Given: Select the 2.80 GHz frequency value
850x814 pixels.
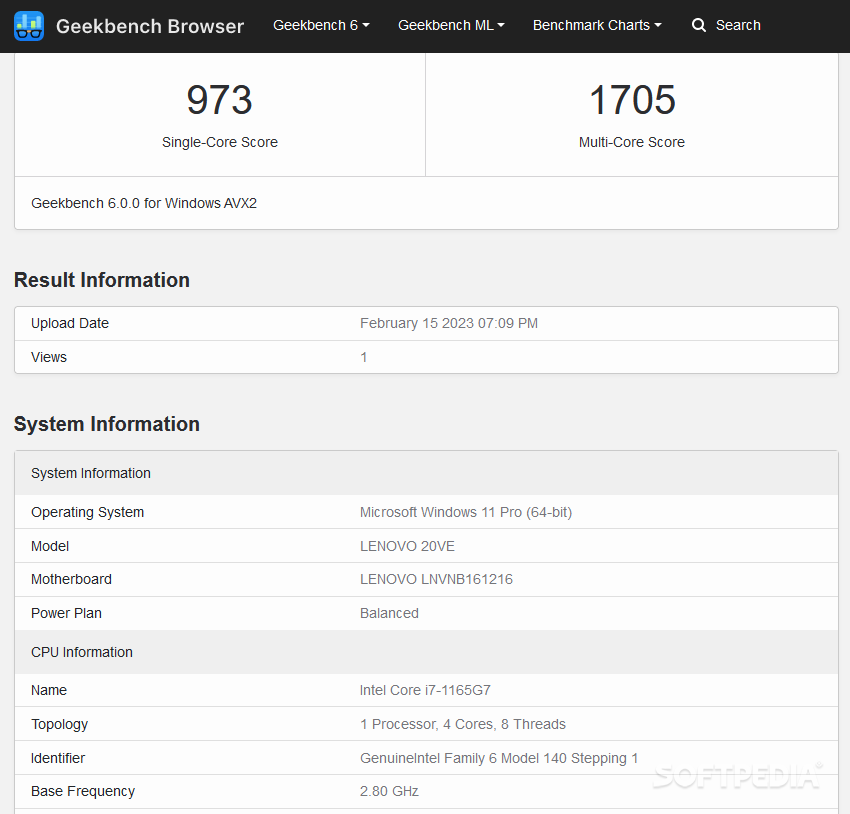Looking at the screenshot, I should click(389, 791).
